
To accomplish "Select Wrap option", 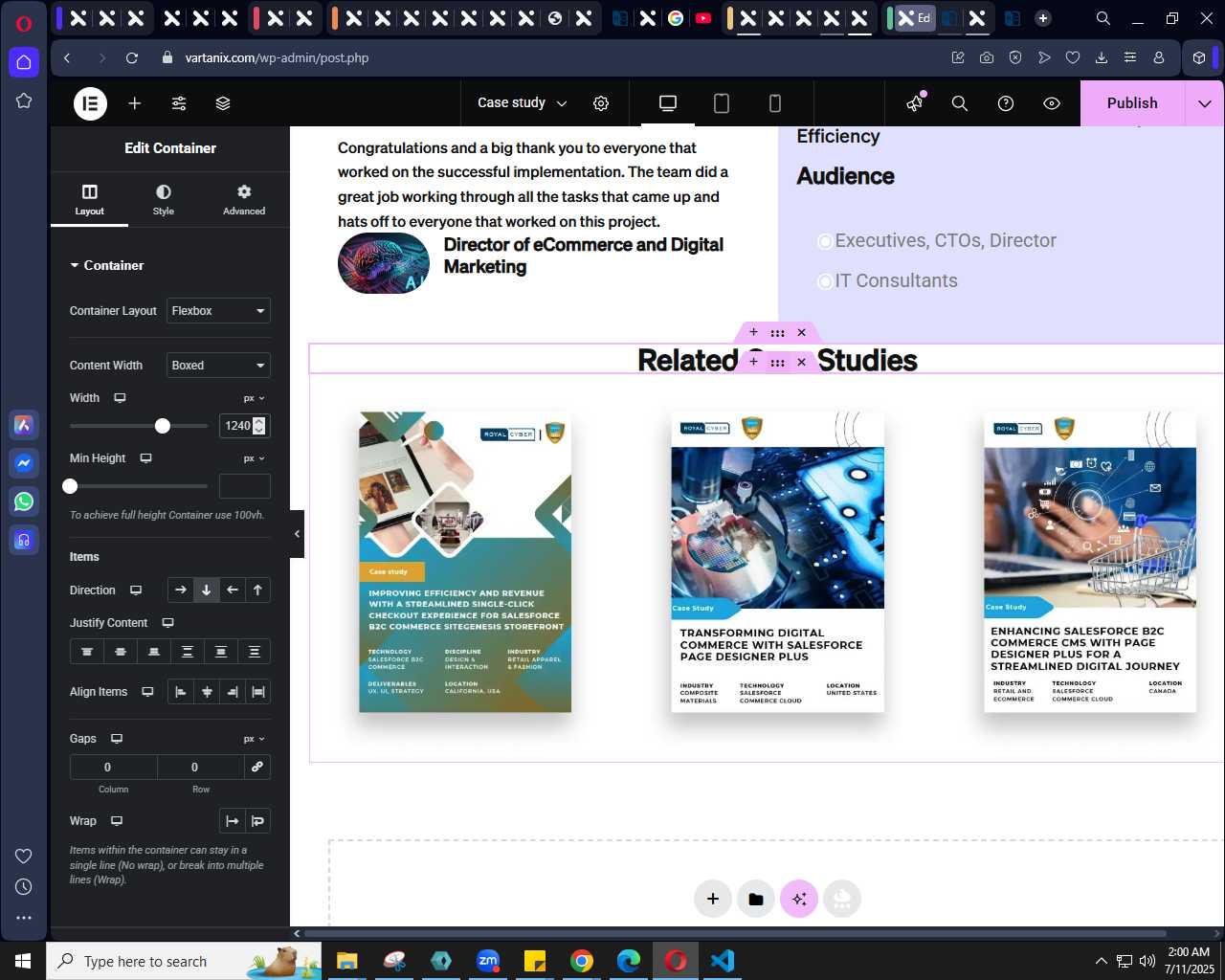I will [x=257, y=821].
